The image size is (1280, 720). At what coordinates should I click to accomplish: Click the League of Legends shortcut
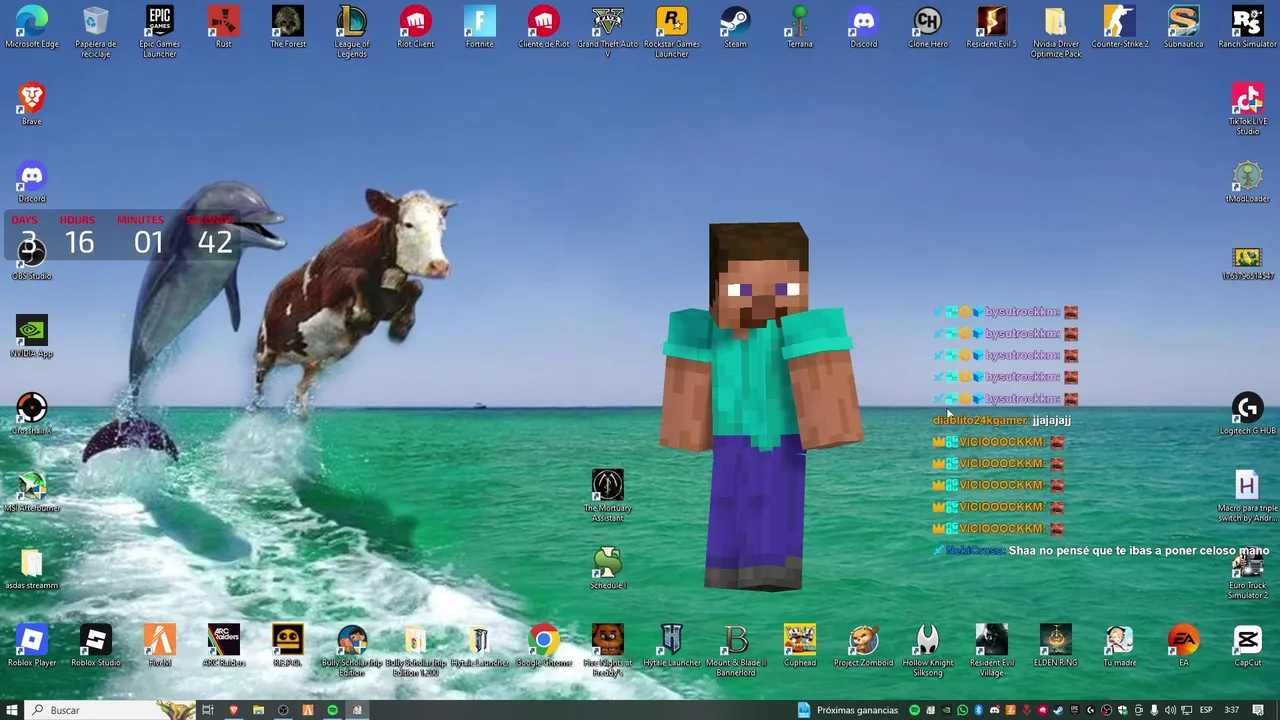[352, 32]
